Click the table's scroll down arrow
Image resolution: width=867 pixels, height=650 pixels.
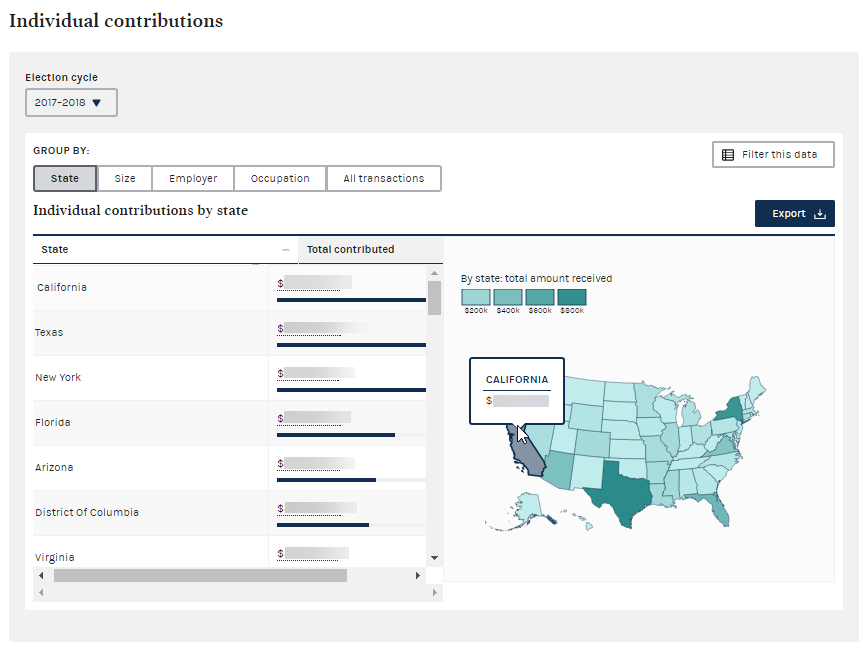434,557
